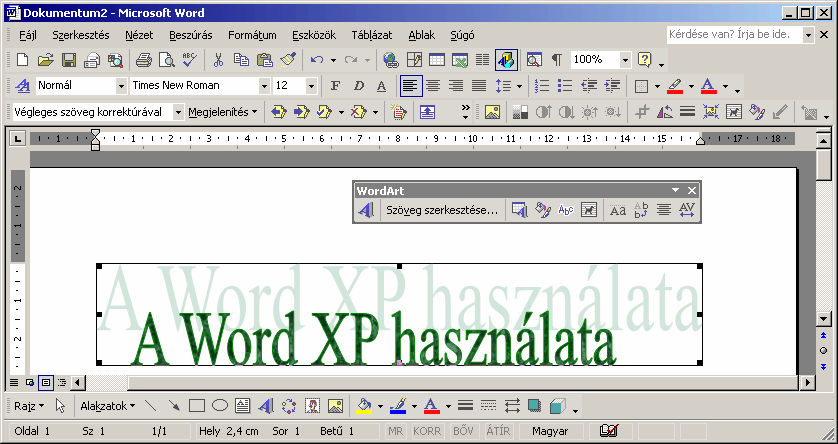
Task: Toggle italic formatting D button
Action: tap(359, 85)
